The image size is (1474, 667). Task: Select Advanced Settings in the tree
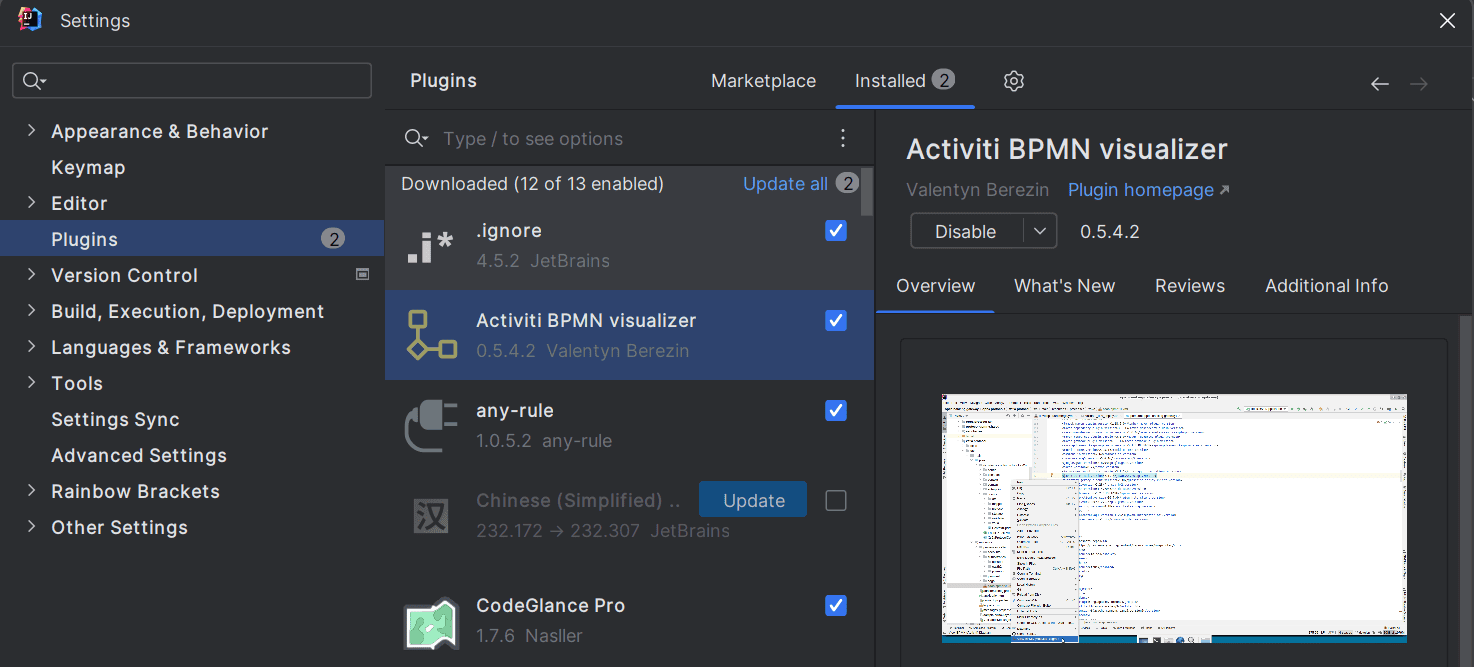coord(139,455)
